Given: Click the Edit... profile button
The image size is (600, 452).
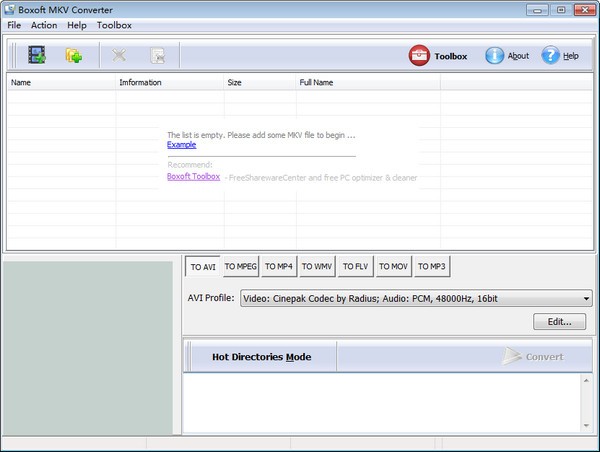Looking at the screenshot, I should (x=559, y=321).
